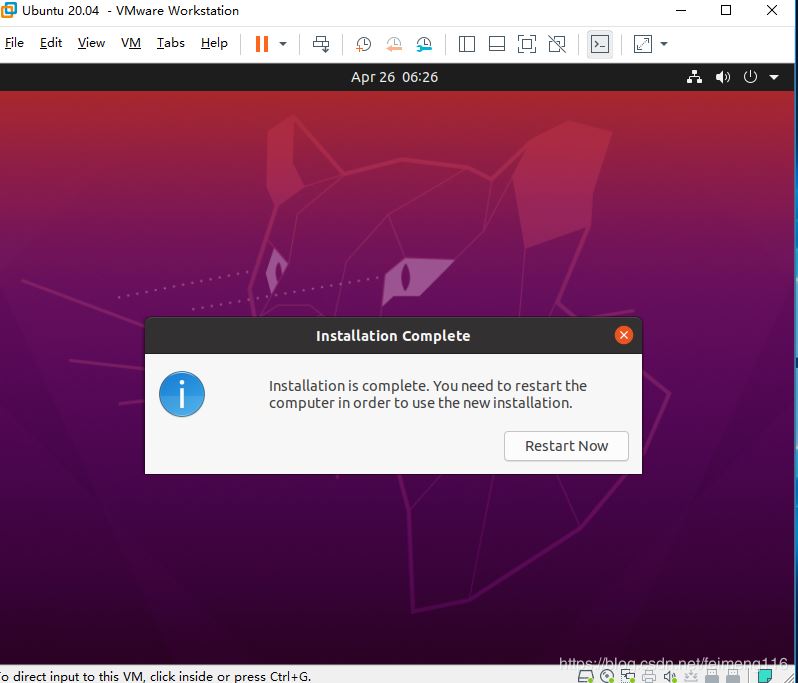Toggle the library sidebar view
This screenshot has width=798, height=683.
tap(467, 44)
